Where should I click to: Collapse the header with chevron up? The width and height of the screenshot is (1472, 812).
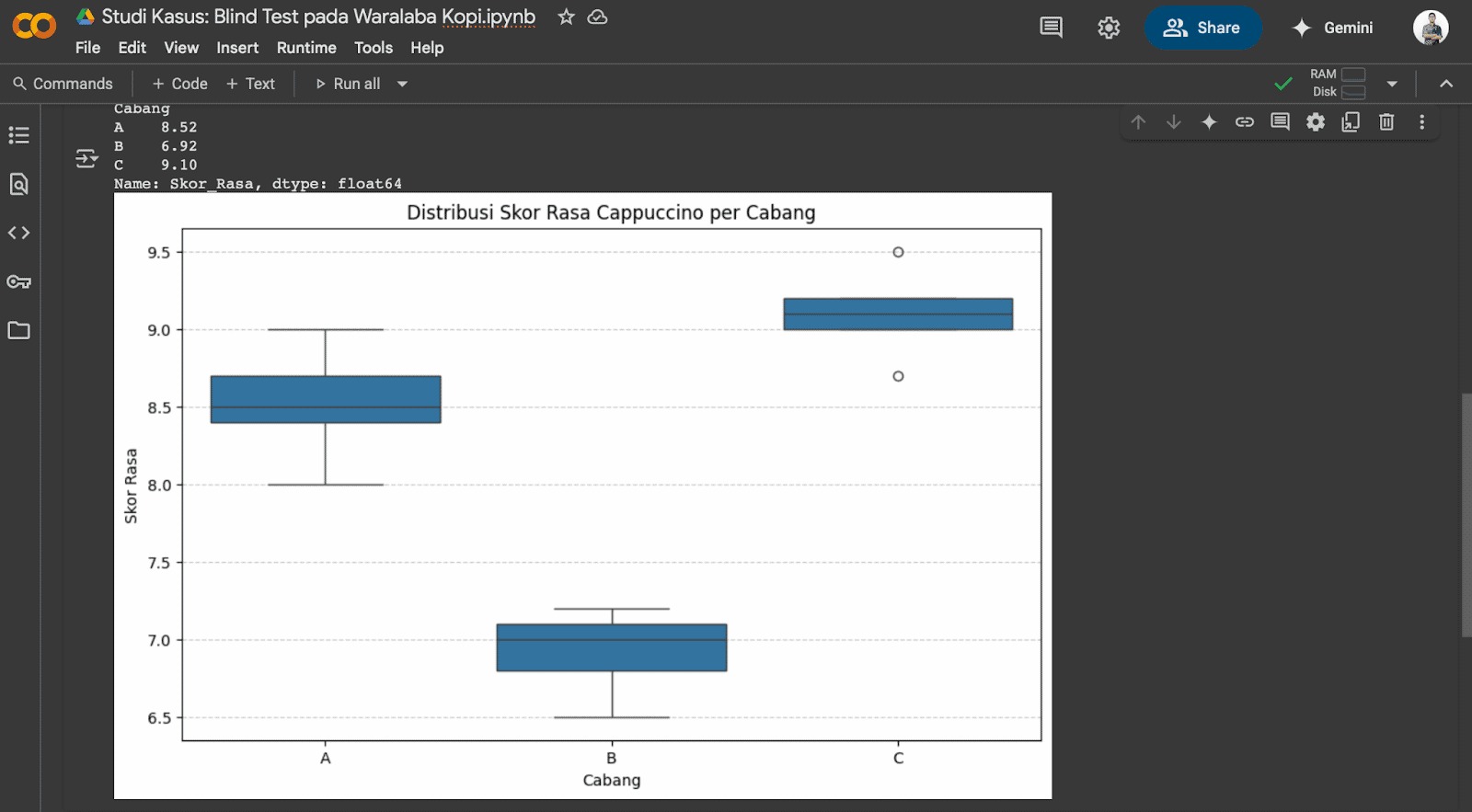pyautogui.click(x=1446, y=84)
